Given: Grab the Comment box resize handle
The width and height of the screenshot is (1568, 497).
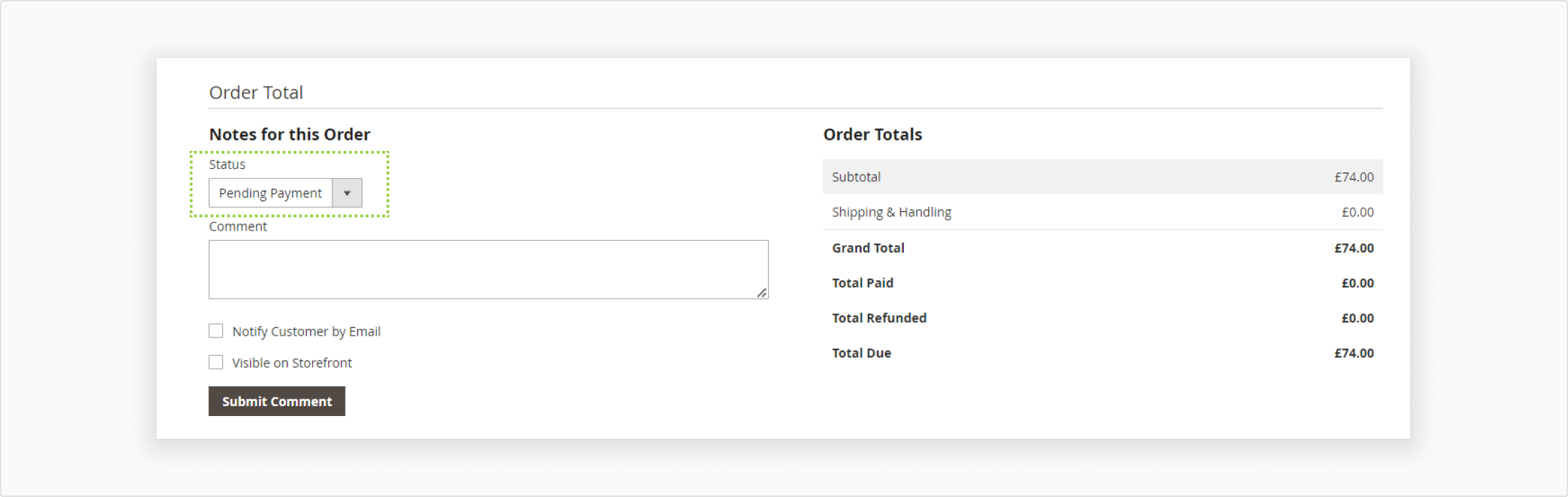Looking at the screenshot, I should click(762, 293).
